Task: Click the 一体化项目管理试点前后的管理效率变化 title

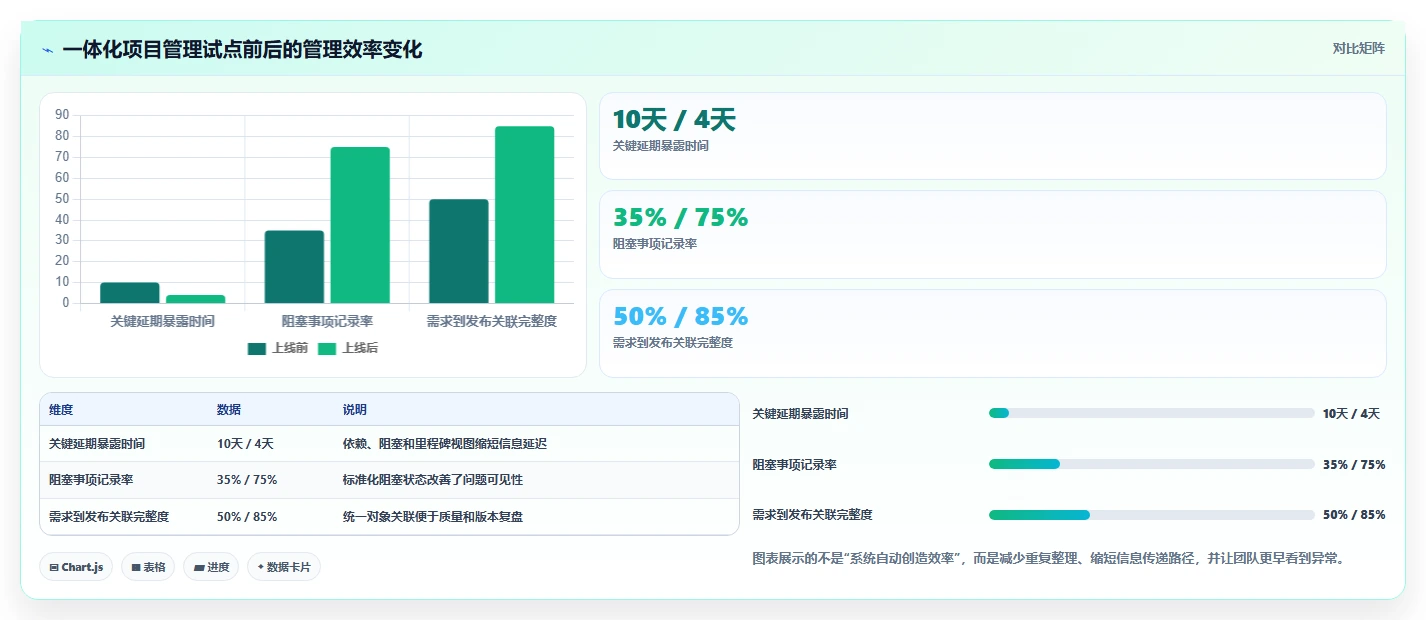Action: [x=242, y=49]
